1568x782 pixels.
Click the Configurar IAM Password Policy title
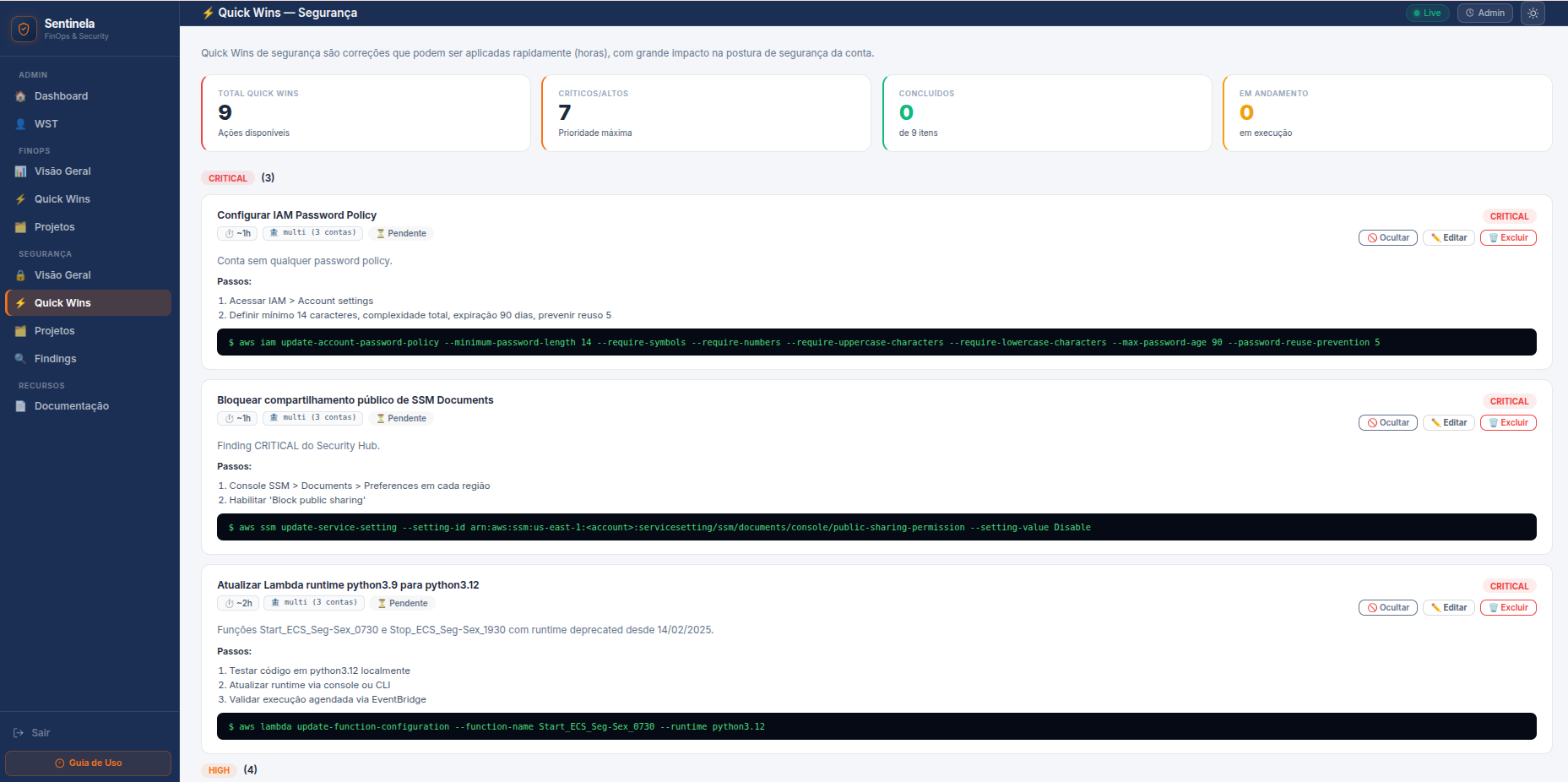pyautogui.click(x=296, y=215)
